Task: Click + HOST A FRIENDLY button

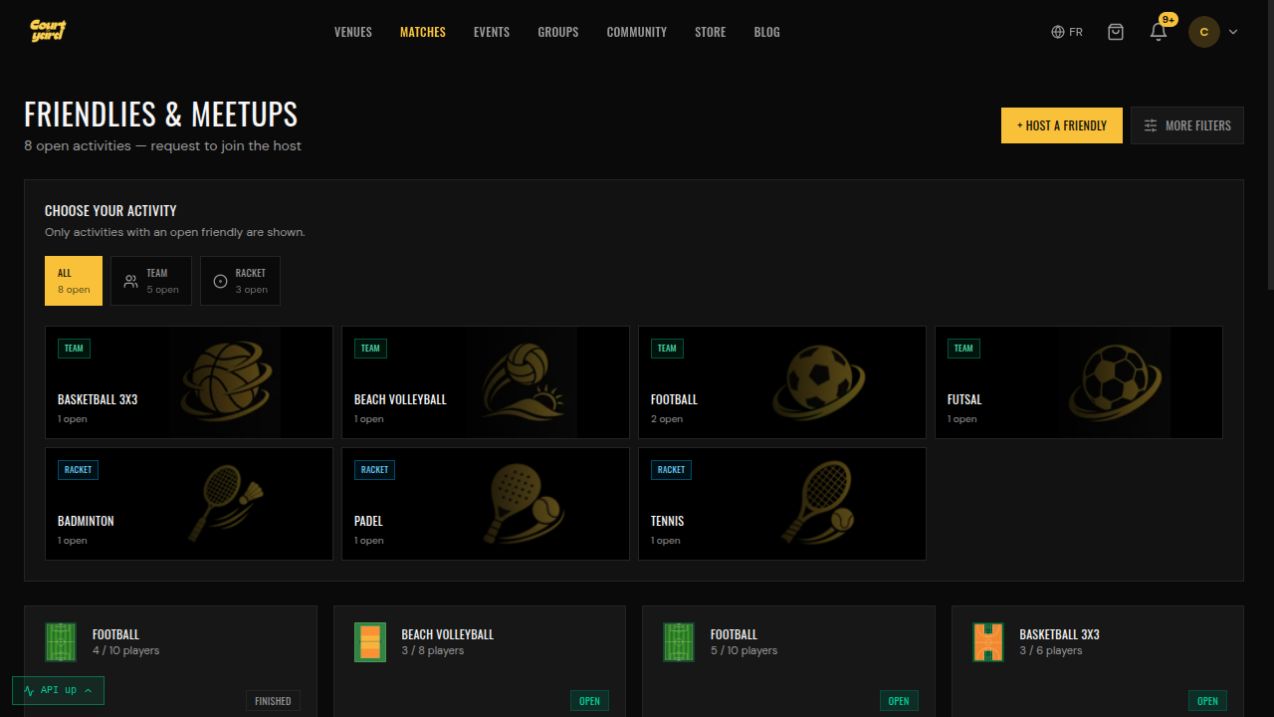Action: coord(1062,125)
